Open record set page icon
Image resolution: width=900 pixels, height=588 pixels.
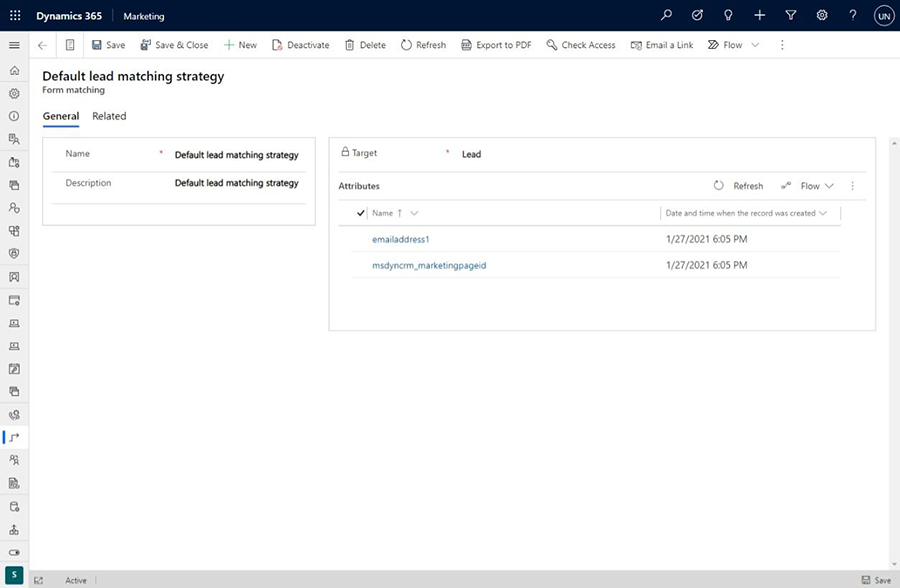pos(70,45)
